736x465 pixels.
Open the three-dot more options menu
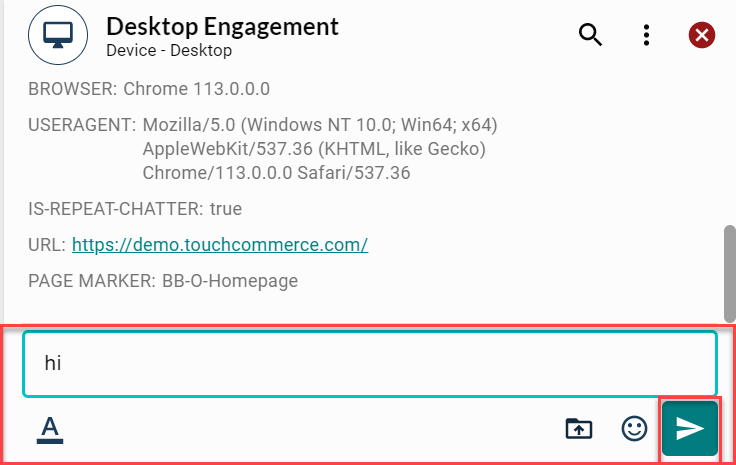[x=646, y=36]
